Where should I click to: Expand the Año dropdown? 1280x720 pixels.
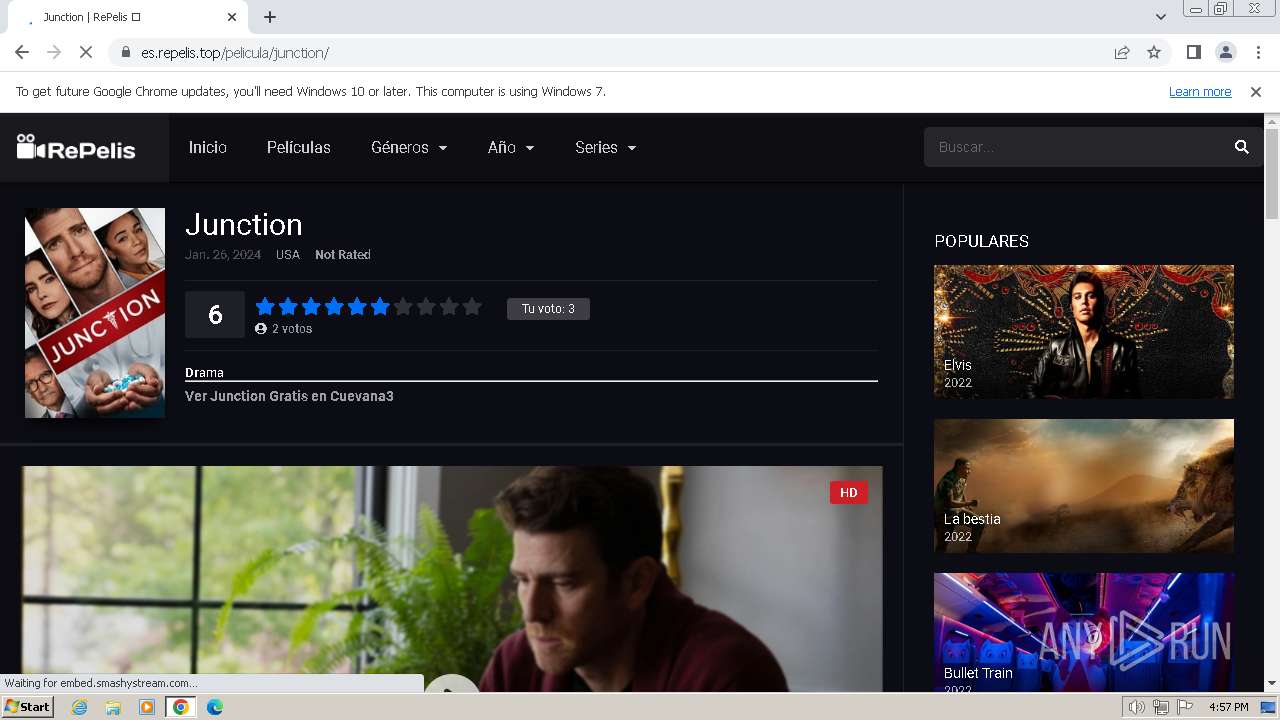click(511, 147)
